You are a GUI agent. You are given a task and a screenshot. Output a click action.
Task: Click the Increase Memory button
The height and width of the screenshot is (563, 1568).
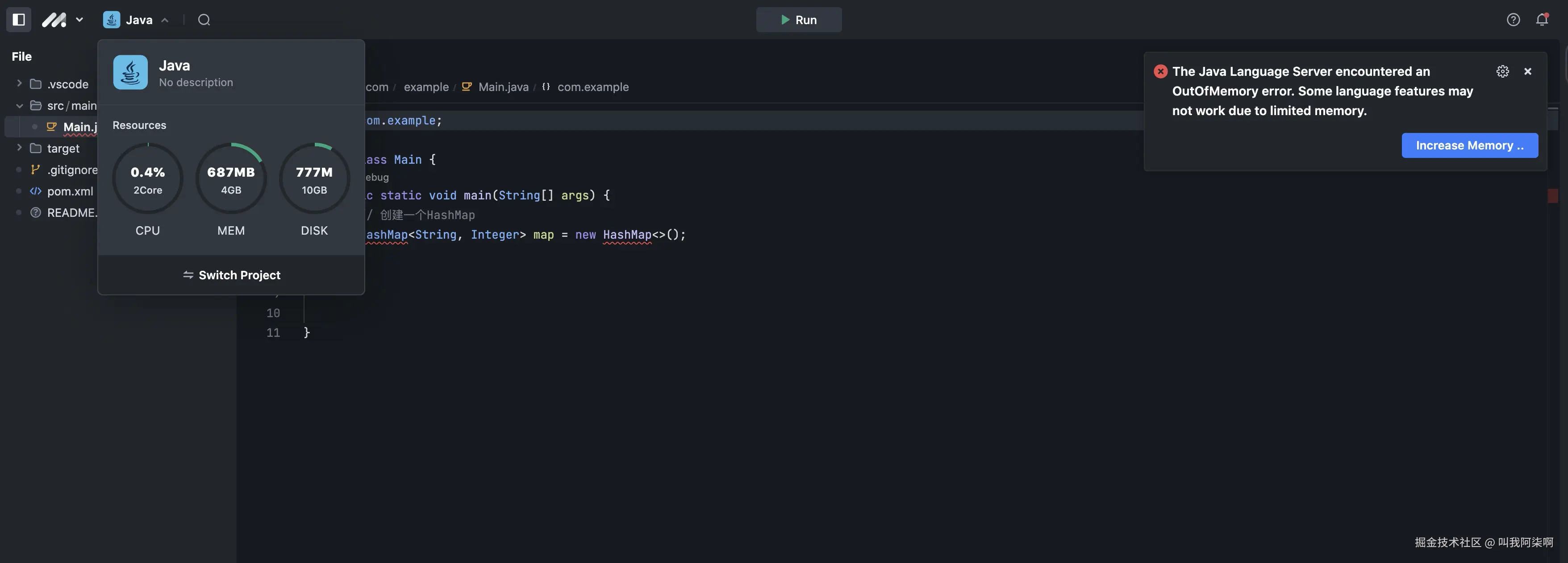pos(1469,145)
